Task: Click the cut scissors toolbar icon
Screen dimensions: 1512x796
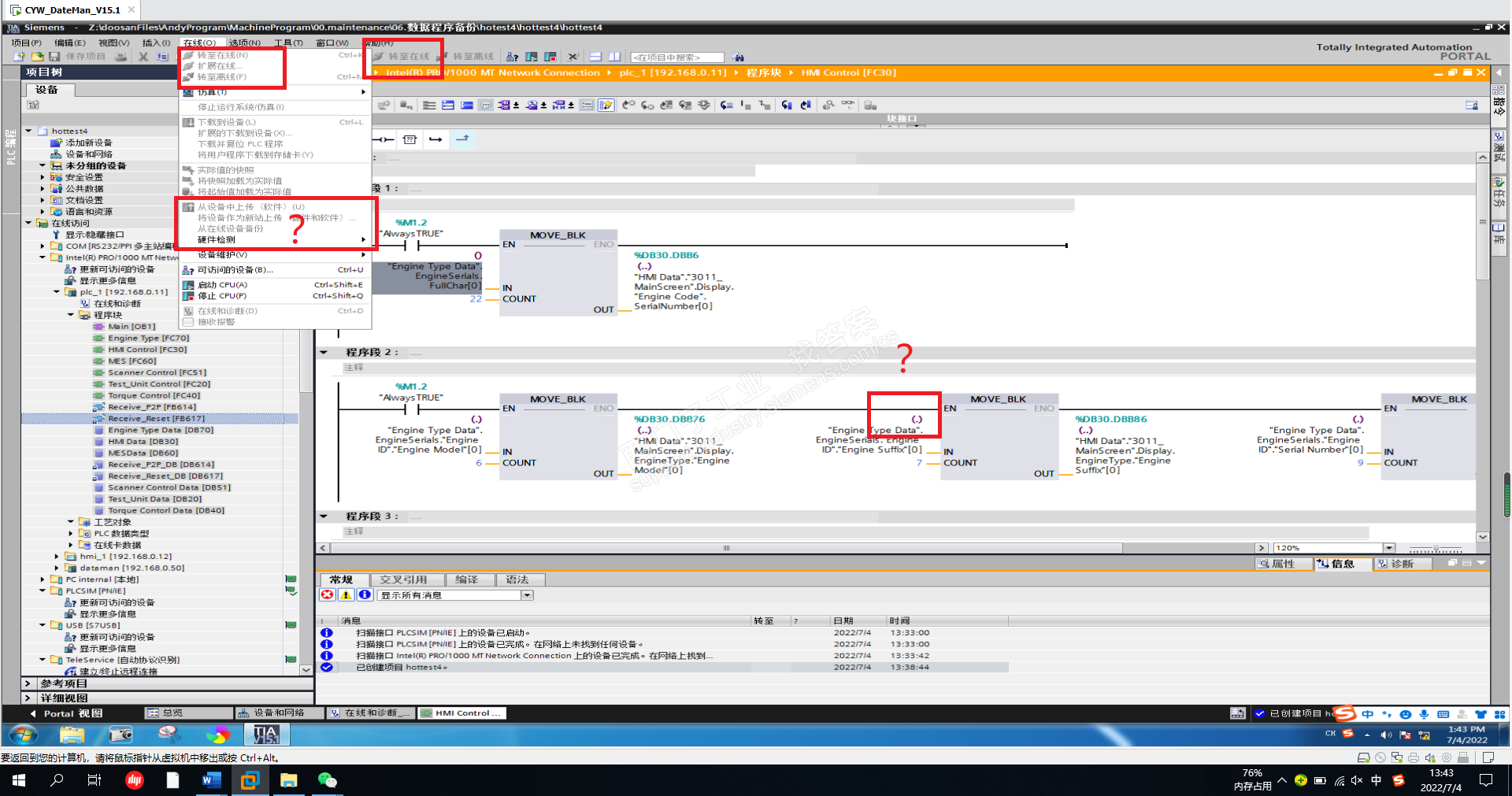Action: pos(143,57)
